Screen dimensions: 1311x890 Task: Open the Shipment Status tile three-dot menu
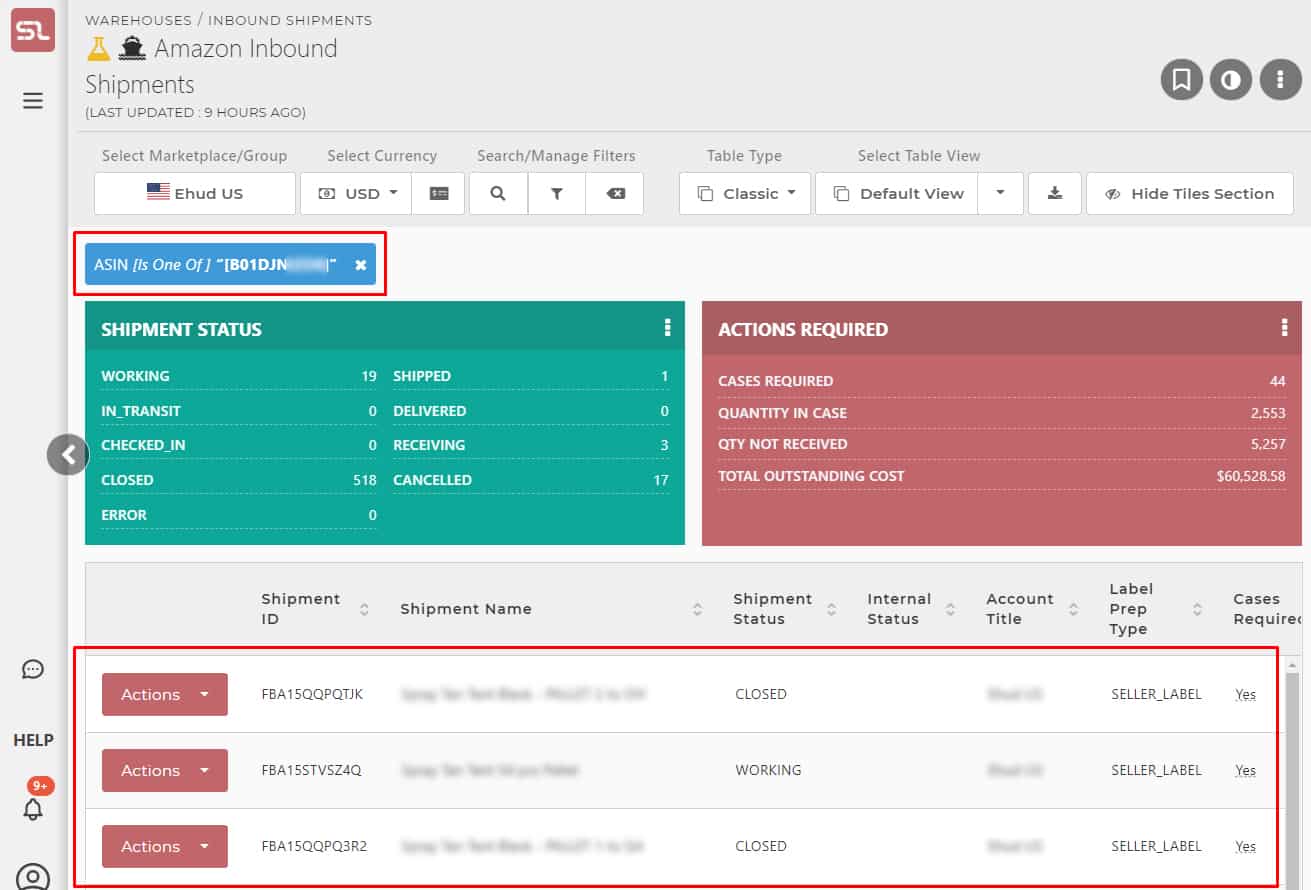click(x=667, y=328)
